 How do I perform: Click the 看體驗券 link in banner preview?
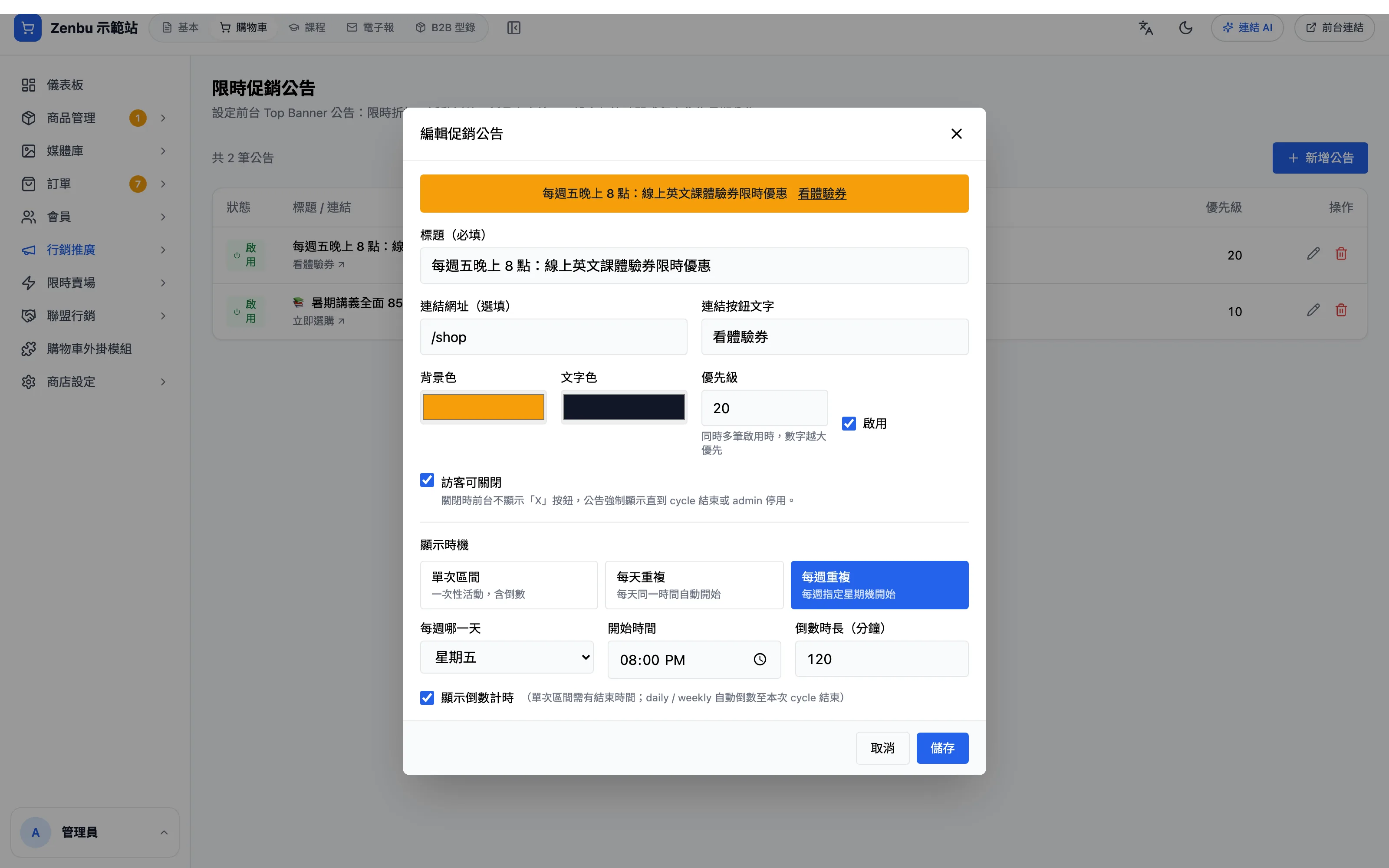click(822, 194)
